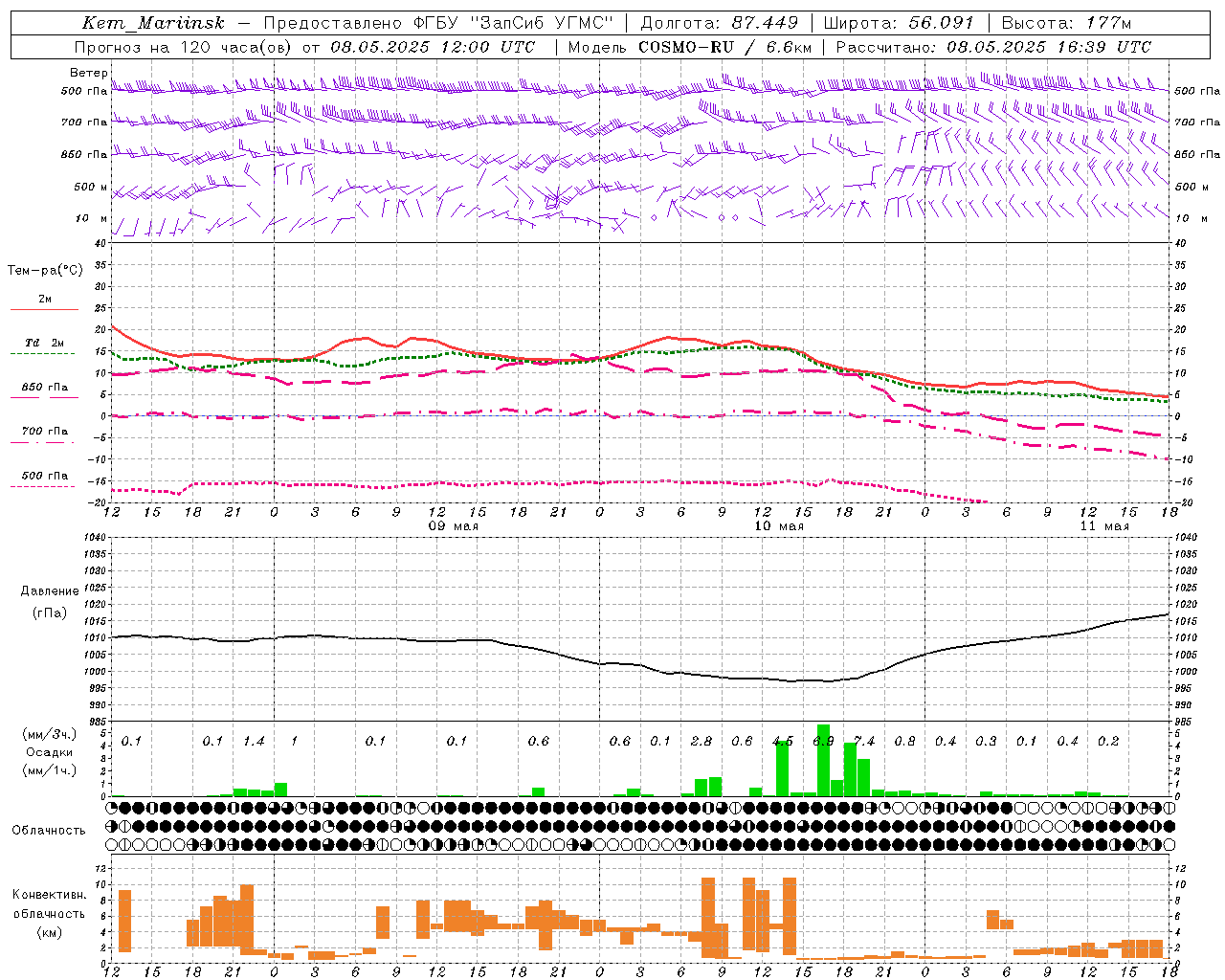Click the "11 мая" date label
1225x980 pixels.
tap(1104, 526)
